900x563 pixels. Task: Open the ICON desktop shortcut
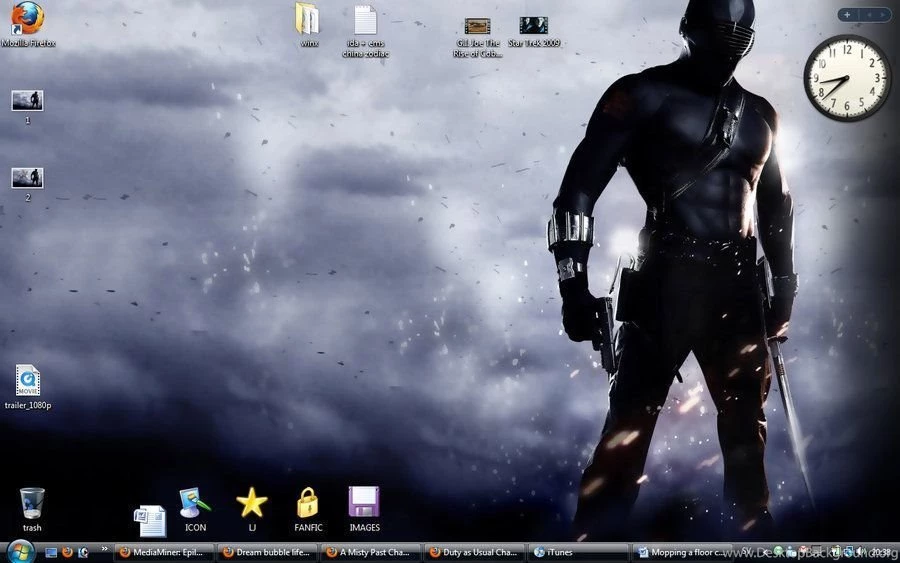click(195, 510)
